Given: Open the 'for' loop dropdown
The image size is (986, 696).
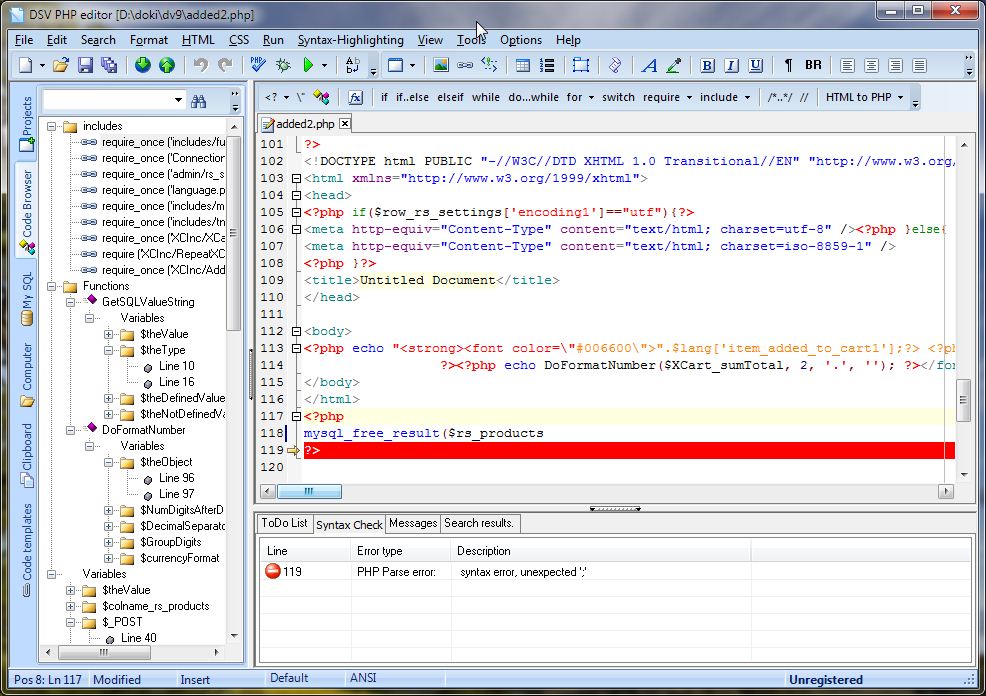Looking at the screenshot, I should 591,98.
